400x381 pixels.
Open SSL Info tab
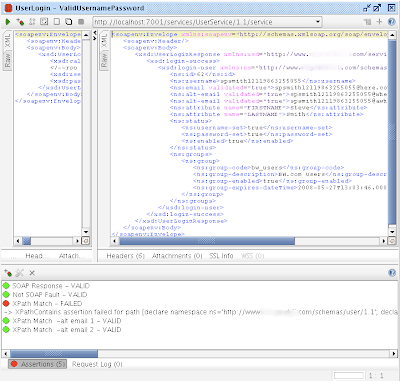click(221, 256)
